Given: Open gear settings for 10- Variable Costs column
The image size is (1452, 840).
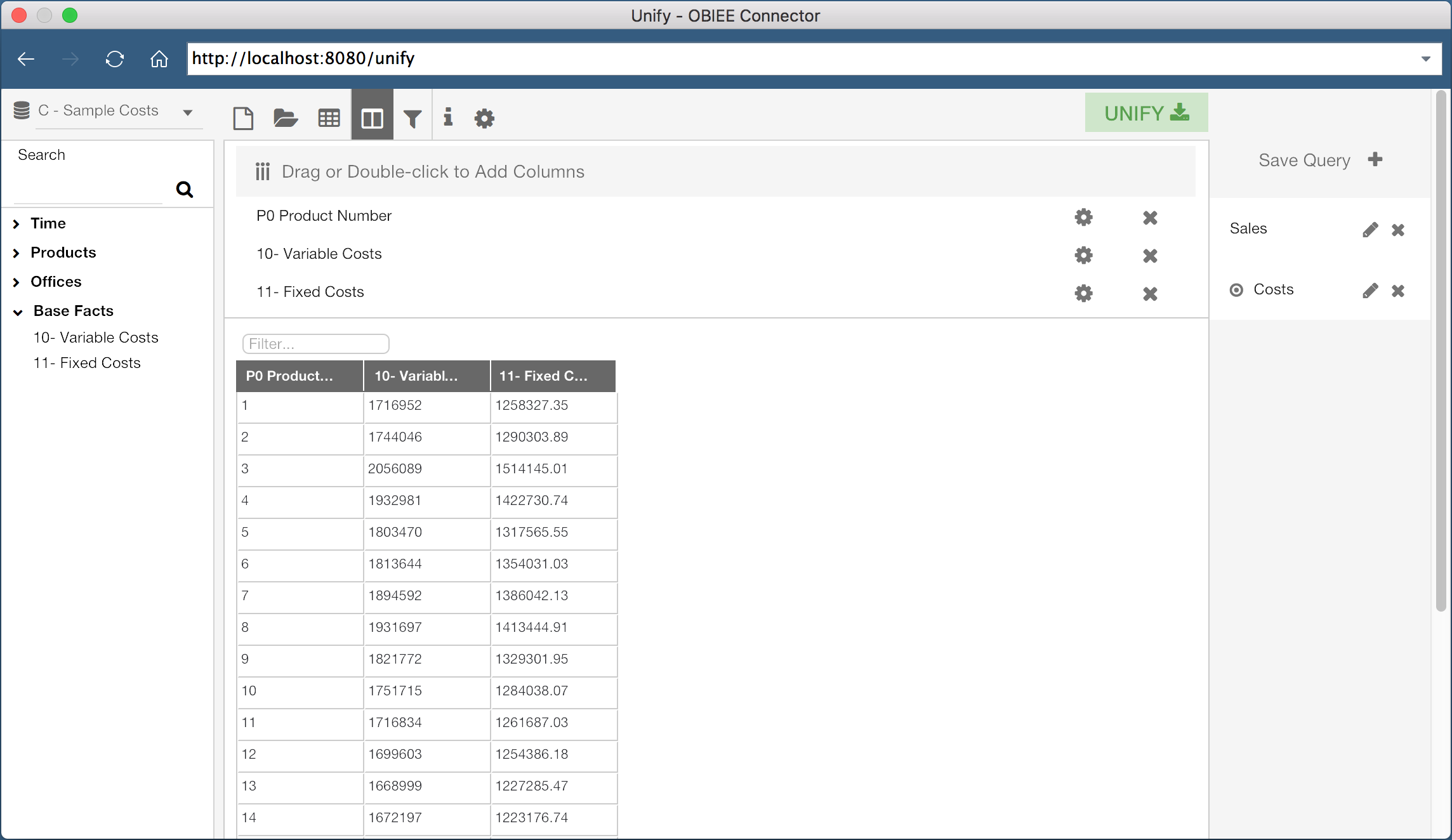Looking at the screenshot, I should pyautogui.click(x=1083, y=255).
